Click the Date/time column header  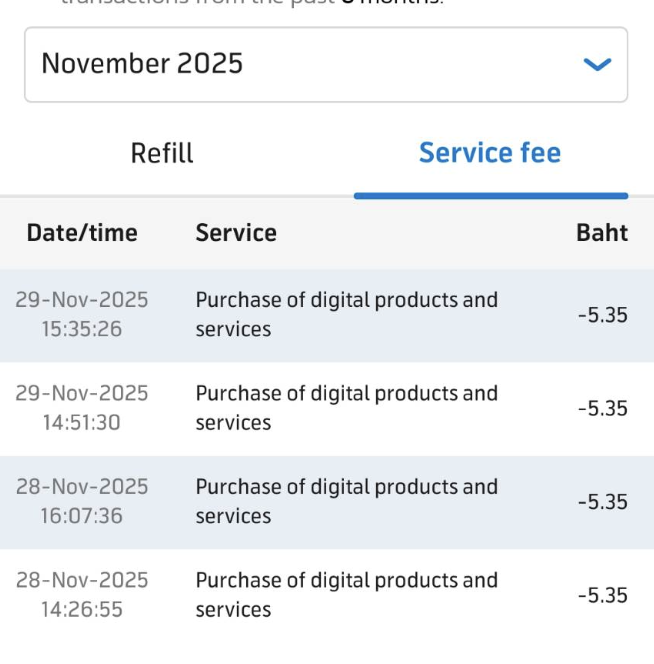(x=82, y=233)
